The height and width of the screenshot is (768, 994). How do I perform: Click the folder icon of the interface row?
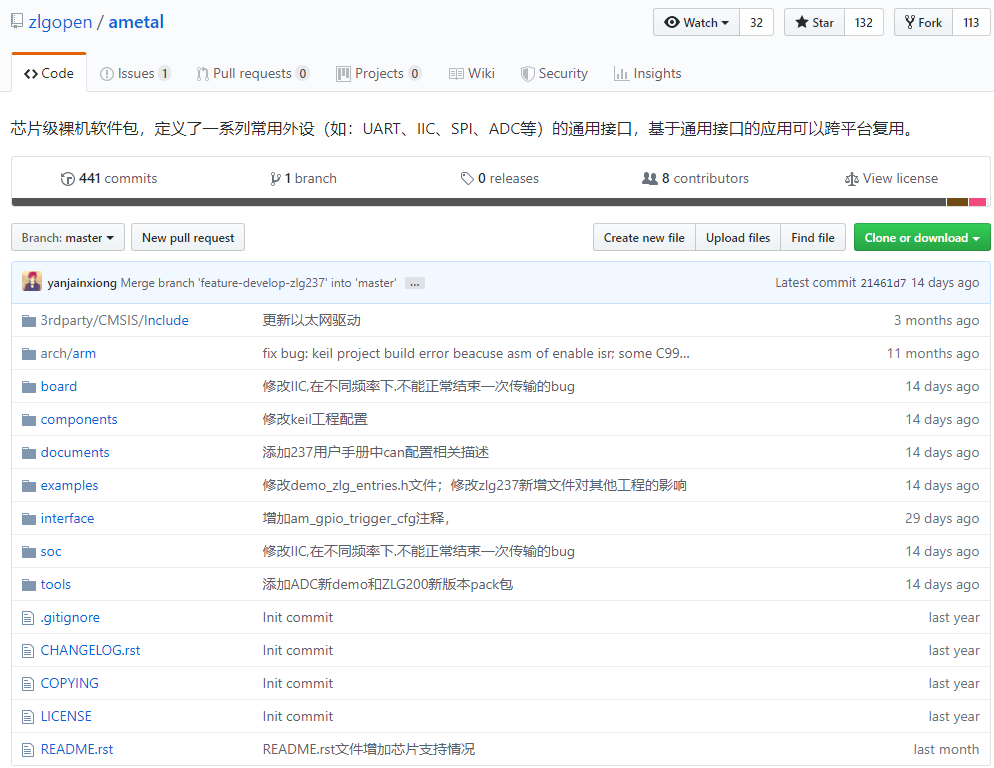click(x=29, y=519)
